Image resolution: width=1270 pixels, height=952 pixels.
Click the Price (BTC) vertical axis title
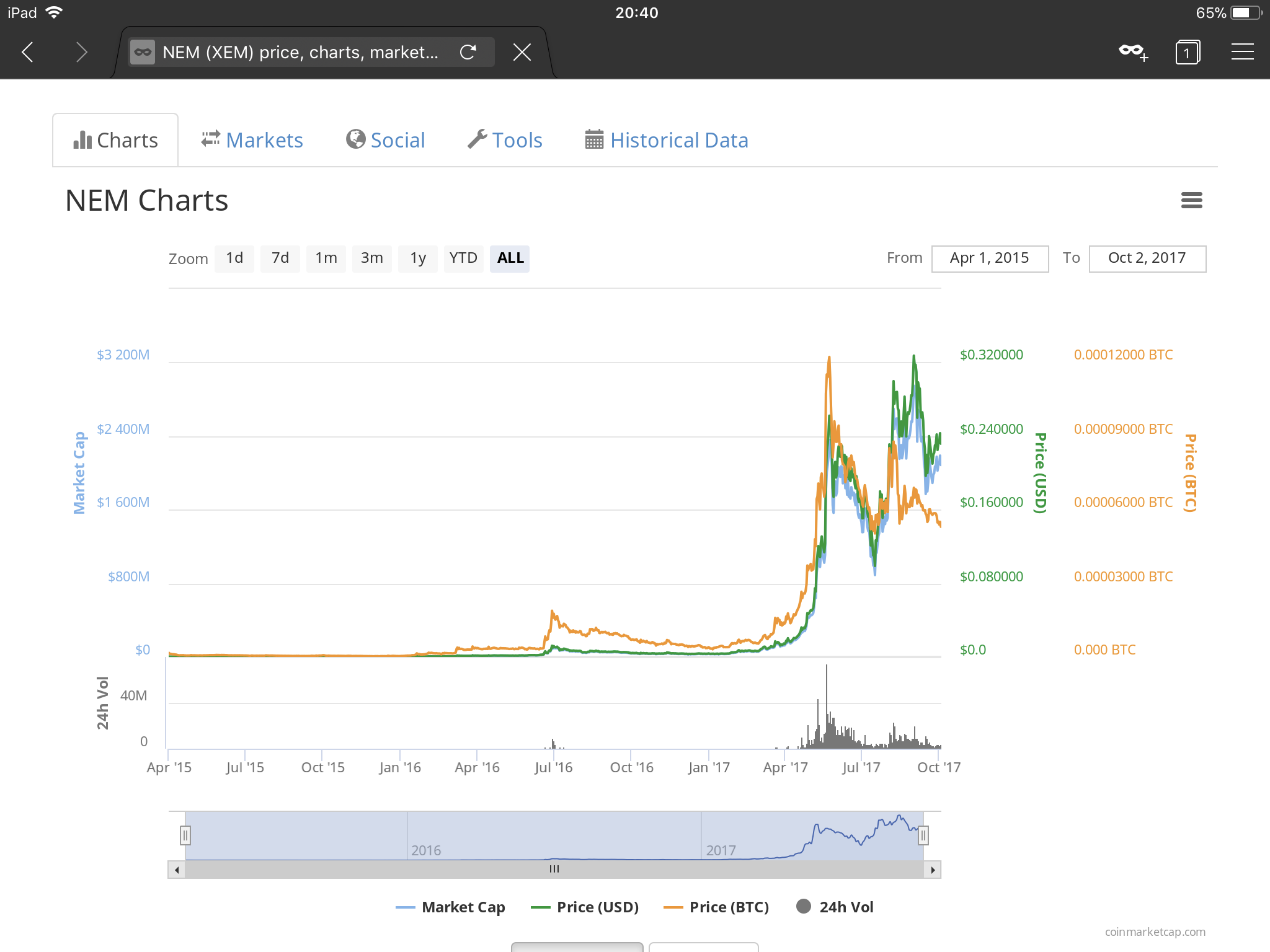click(x=1190, y=473)
